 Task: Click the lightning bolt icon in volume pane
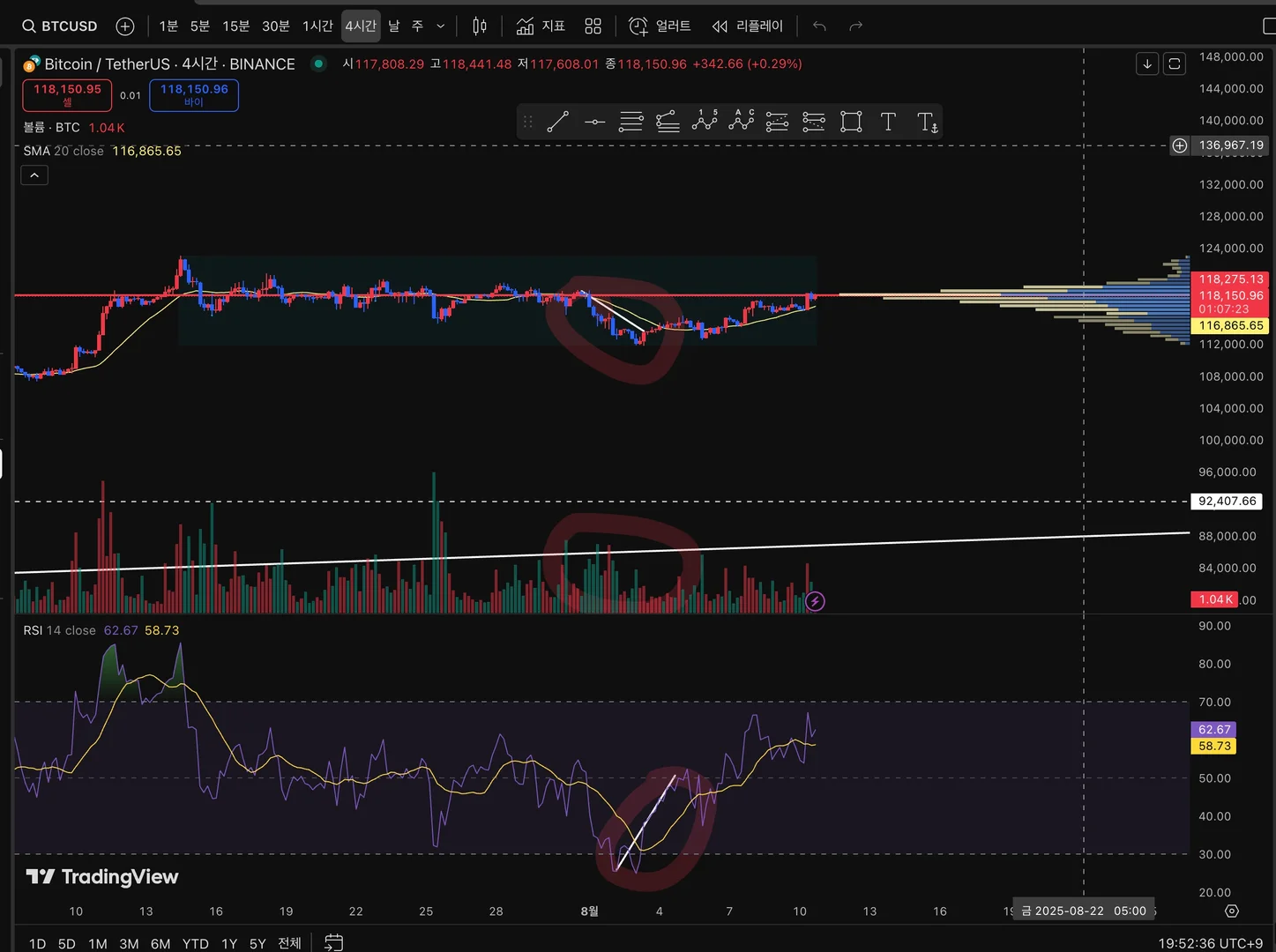[816, 601]
